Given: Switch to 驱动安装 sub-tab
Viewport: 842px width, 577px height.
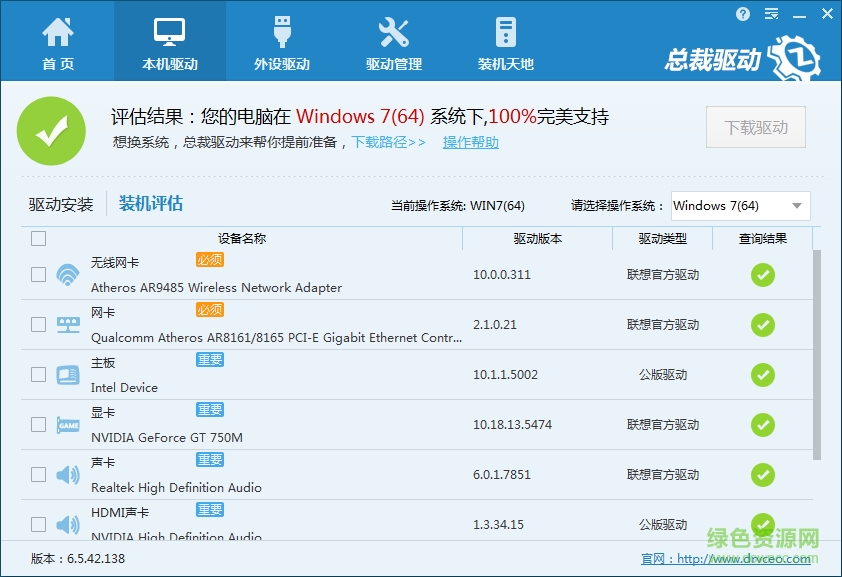Looking at the screenshot, I should [61, 204].
